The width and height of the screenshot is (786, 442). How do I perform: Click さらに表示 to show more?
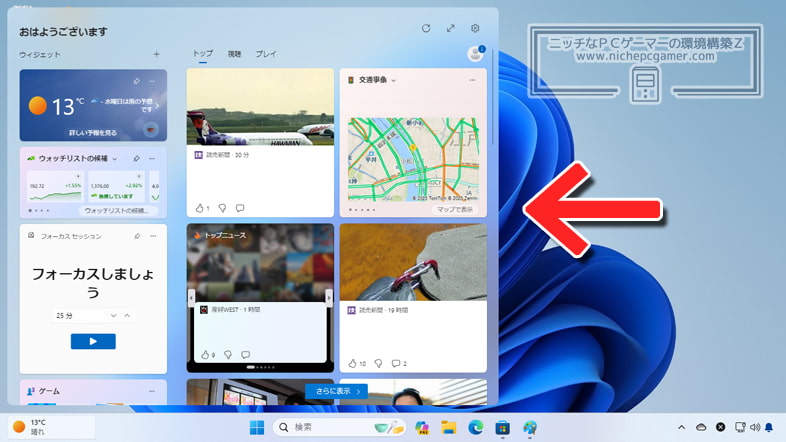[x=336, y=391]
